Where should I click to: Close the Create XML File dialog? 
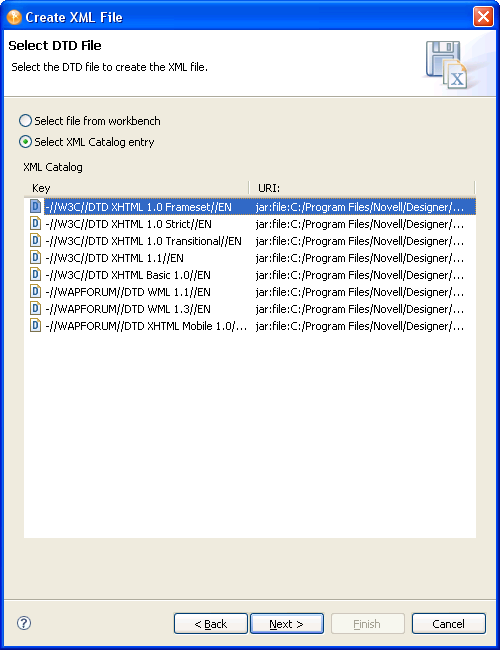click(483, 17)
